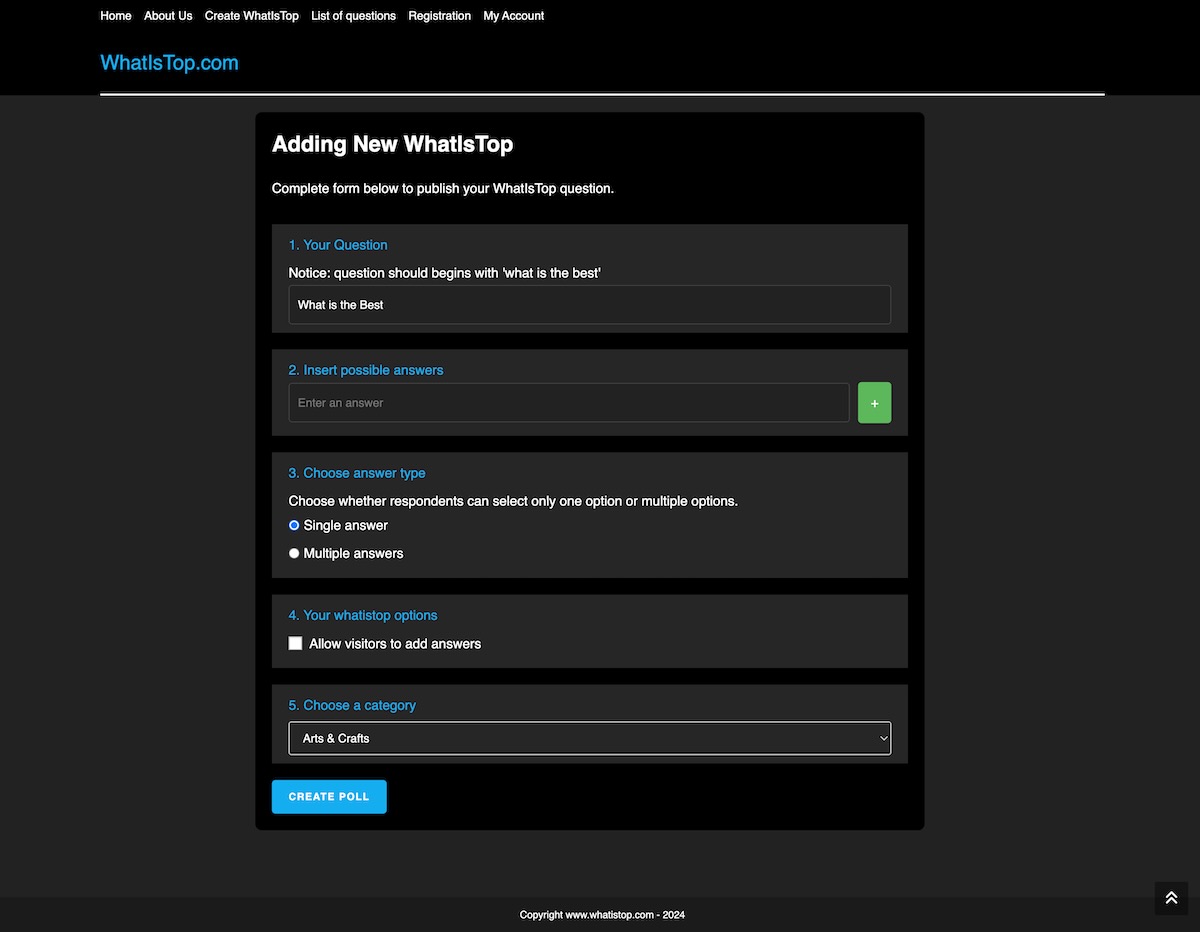Click the Enter an answer input field

568,403
